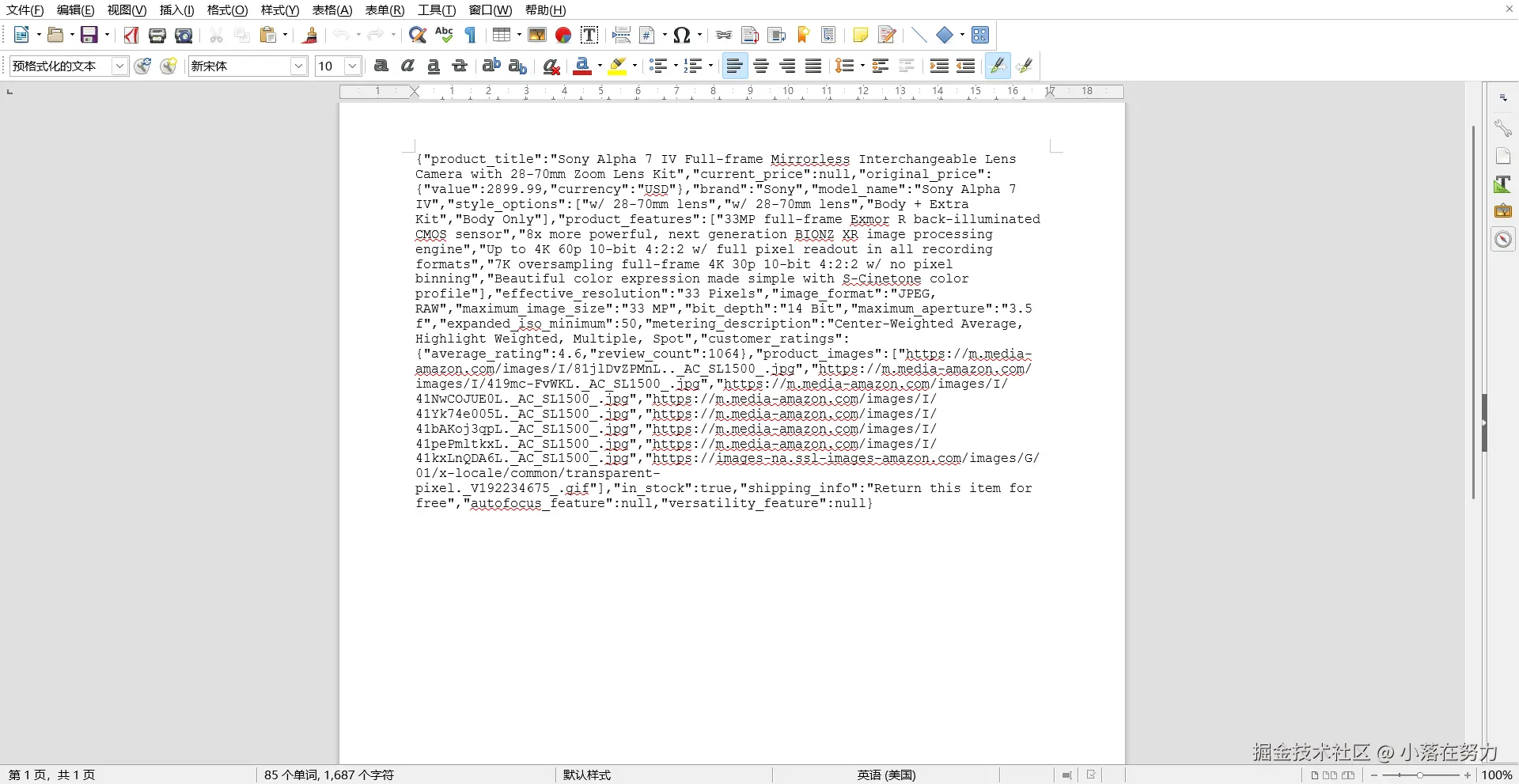This screenshot has width=1519, height=784.
Task: Export directly as PDF
Action: click(131, 35)
